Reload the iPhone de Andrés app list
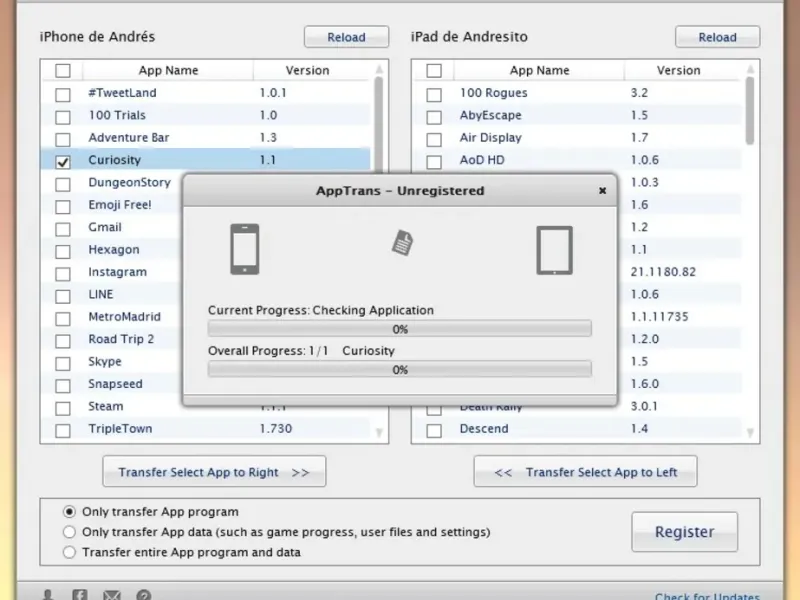Image resolution: width=800 pixels, height=600 pixels. pos(346,37)
